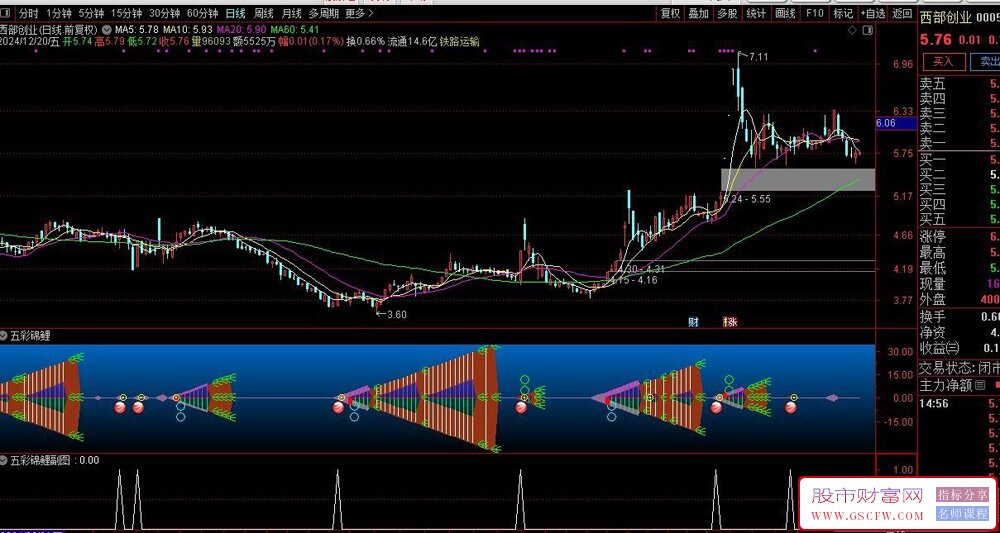
Task: Open the dropdown next to 西部创业(日线.前复权)
Action: click(x=105, y=29)
